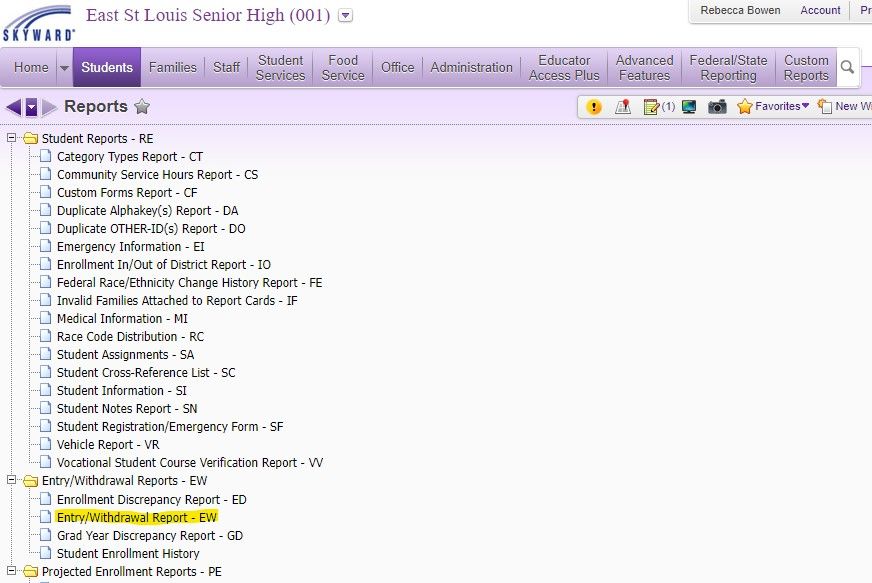Click the back arrow navigation icon
The width and height of the screenshot is (872, 583).
coord(13,107)
